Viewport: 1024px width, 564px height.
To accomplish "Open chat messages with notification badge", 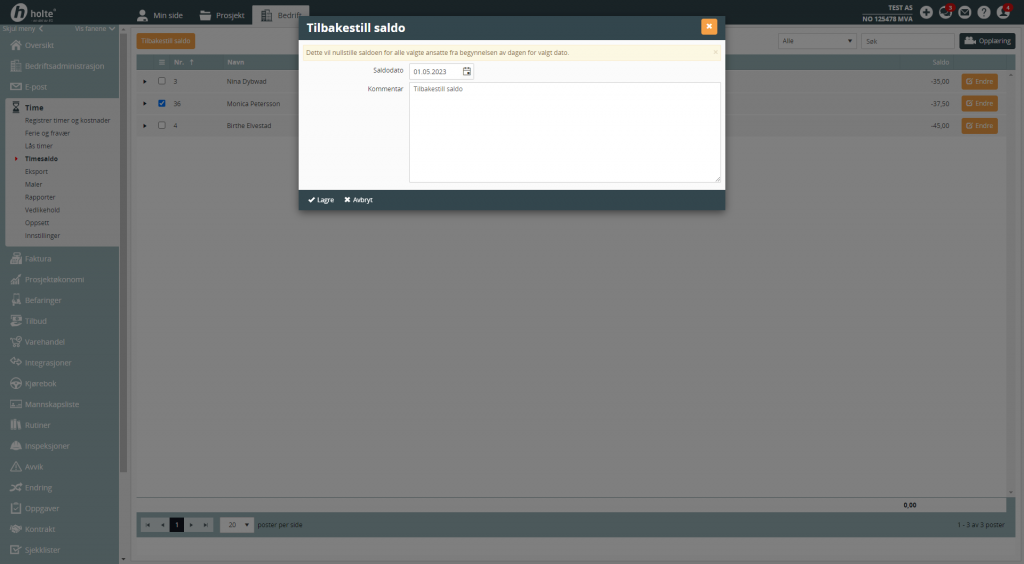I will tap(945, 12).
